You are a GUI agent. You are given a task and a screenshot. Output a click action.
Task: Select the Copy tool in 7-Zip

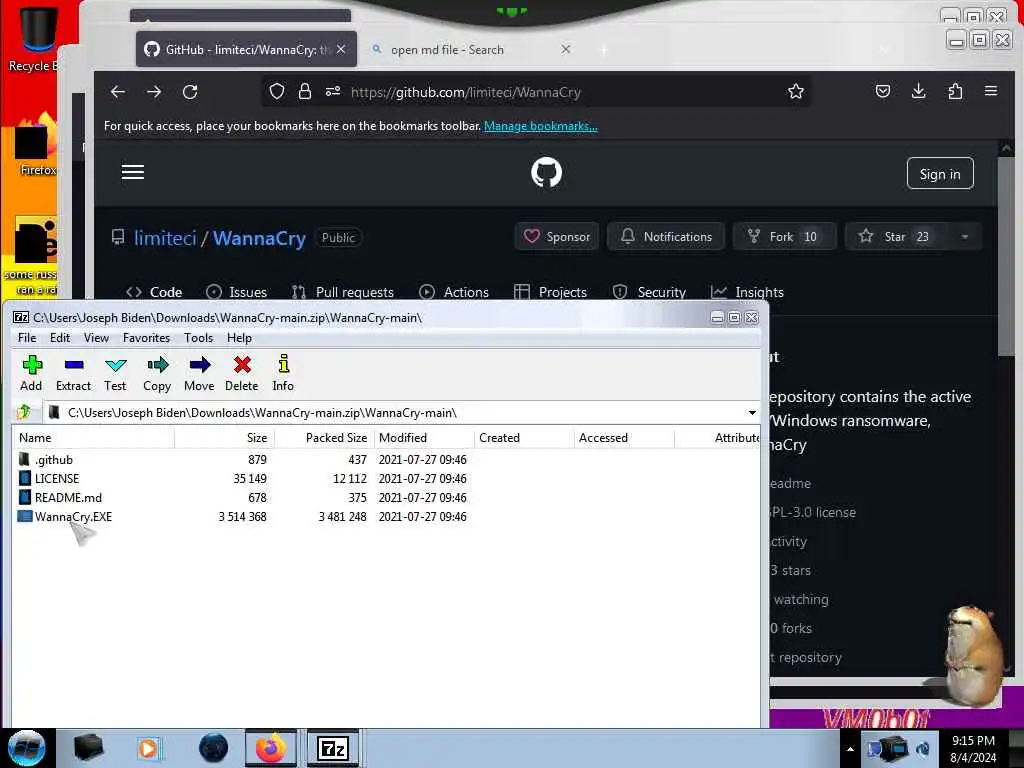pyautogui.click(x=157, y=374)
